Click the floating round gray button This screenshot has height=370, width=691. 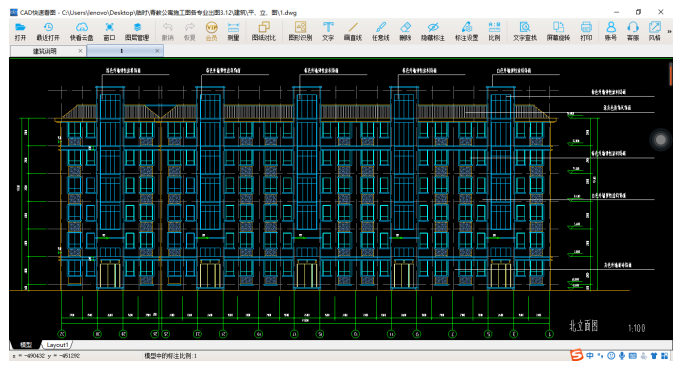pos(660,140)
